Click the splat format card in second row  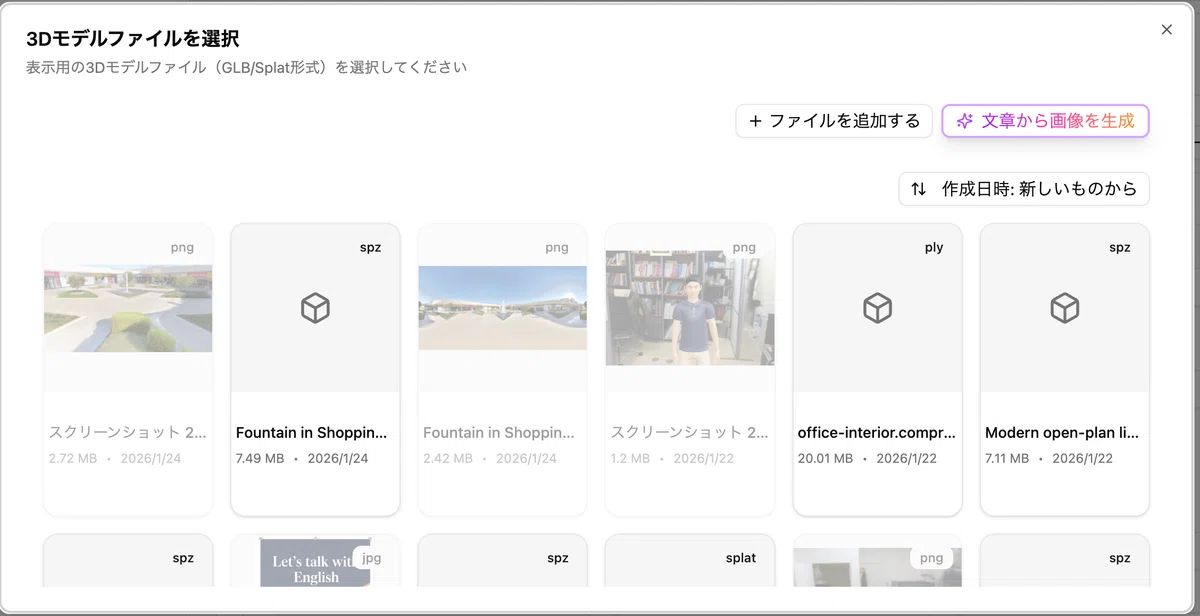coord(690,561)
